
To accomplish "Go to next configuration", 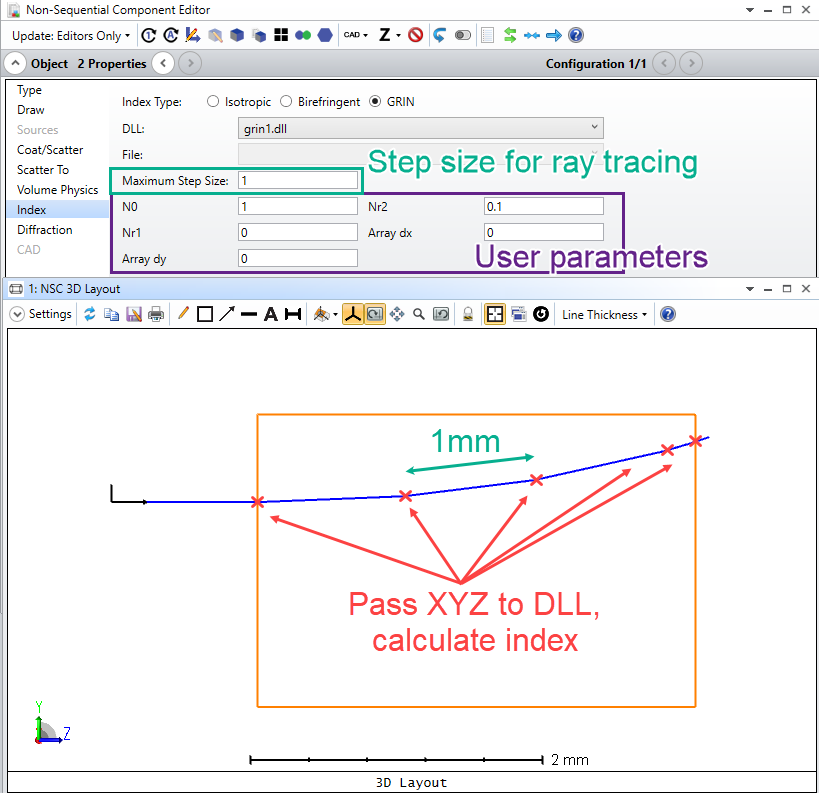I will pos(692,63).
